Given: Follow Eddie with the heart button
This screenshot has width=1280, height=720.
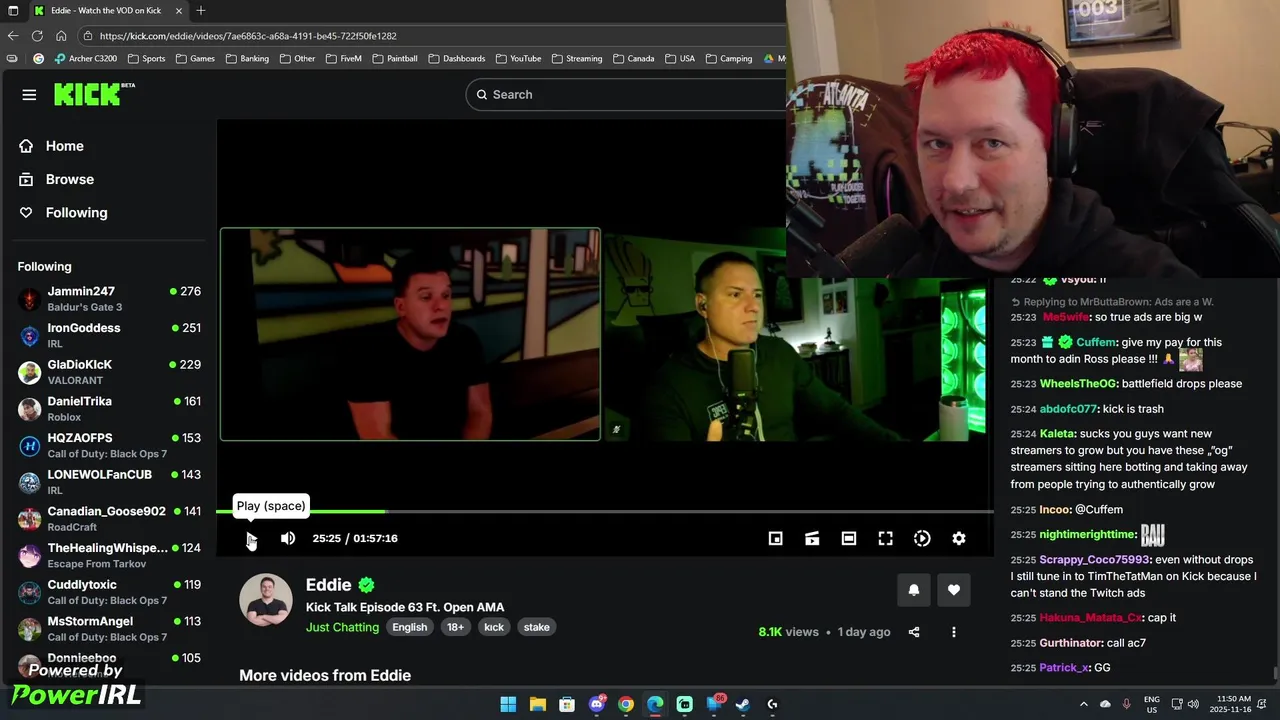Looking at the screenshot, I should (x=953, y=590).
